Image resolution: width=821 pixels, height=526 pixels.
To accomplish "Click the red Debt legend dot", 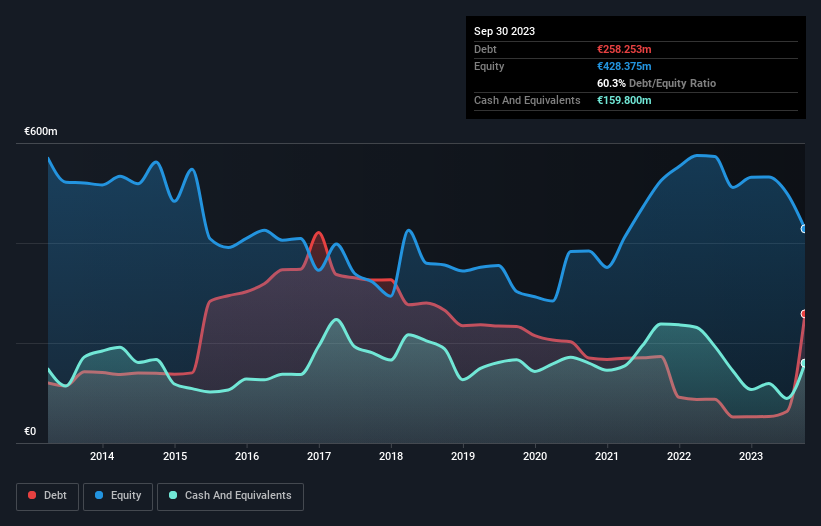I will tap(32, 495).
